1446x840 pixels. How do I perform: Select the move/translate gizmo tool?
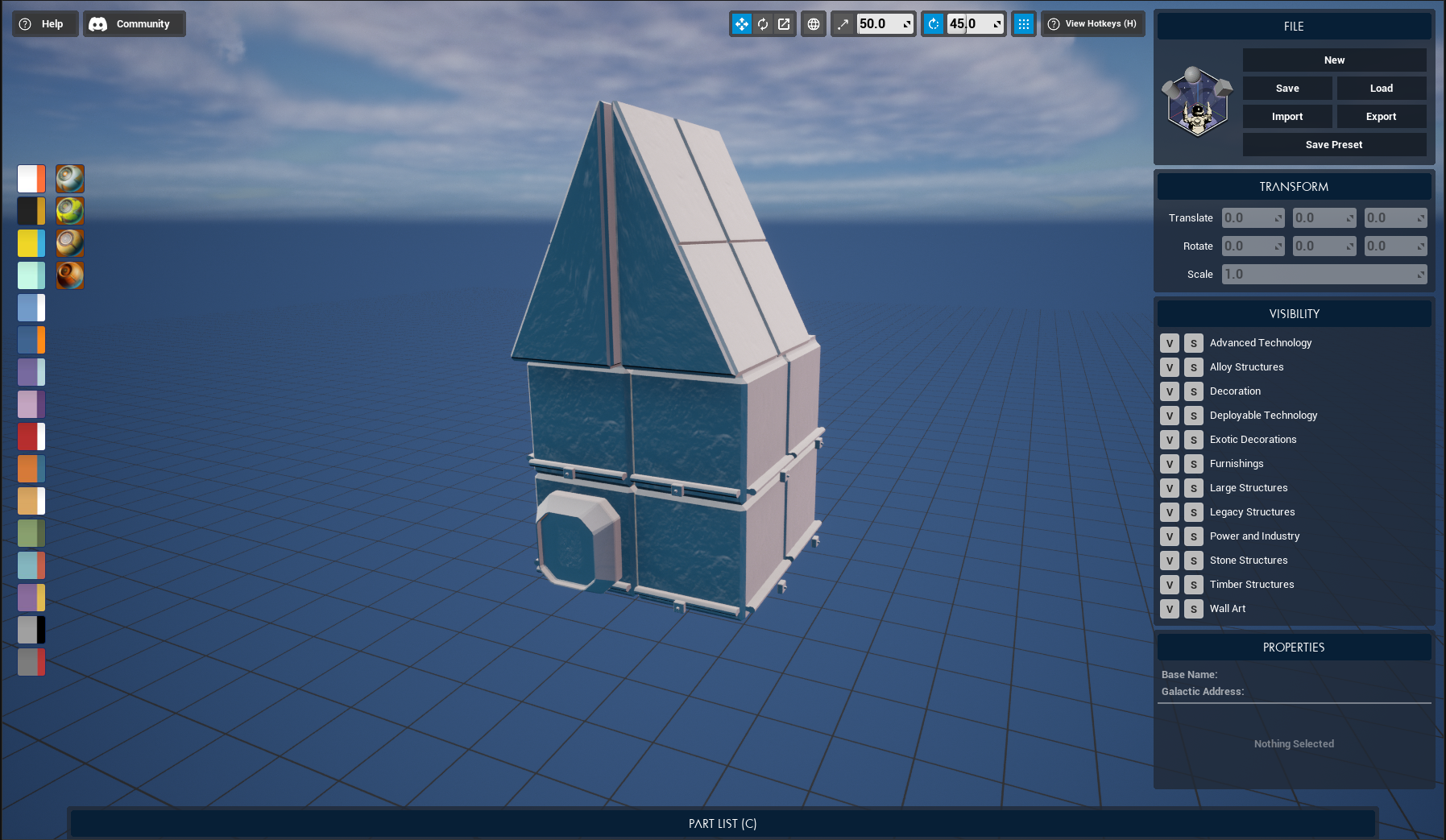tap(741, 24)
